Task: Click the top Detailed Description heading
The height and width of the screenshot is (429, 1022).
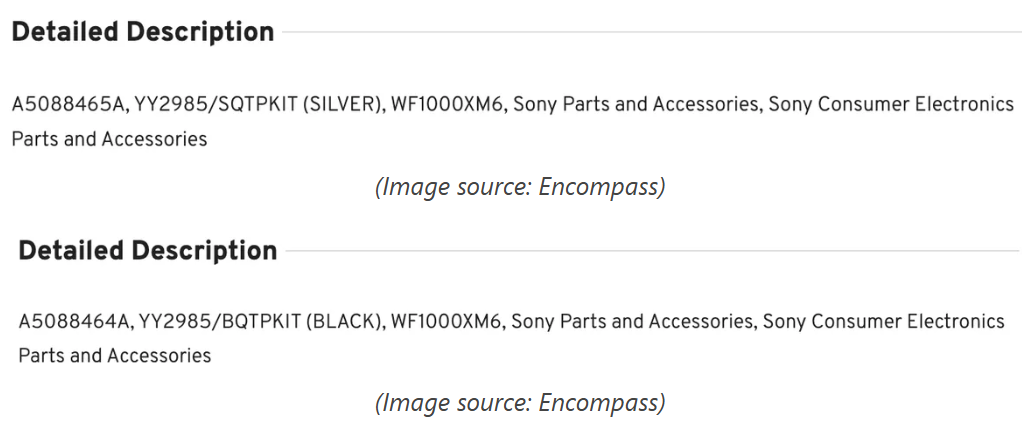Action: [142, 32]
